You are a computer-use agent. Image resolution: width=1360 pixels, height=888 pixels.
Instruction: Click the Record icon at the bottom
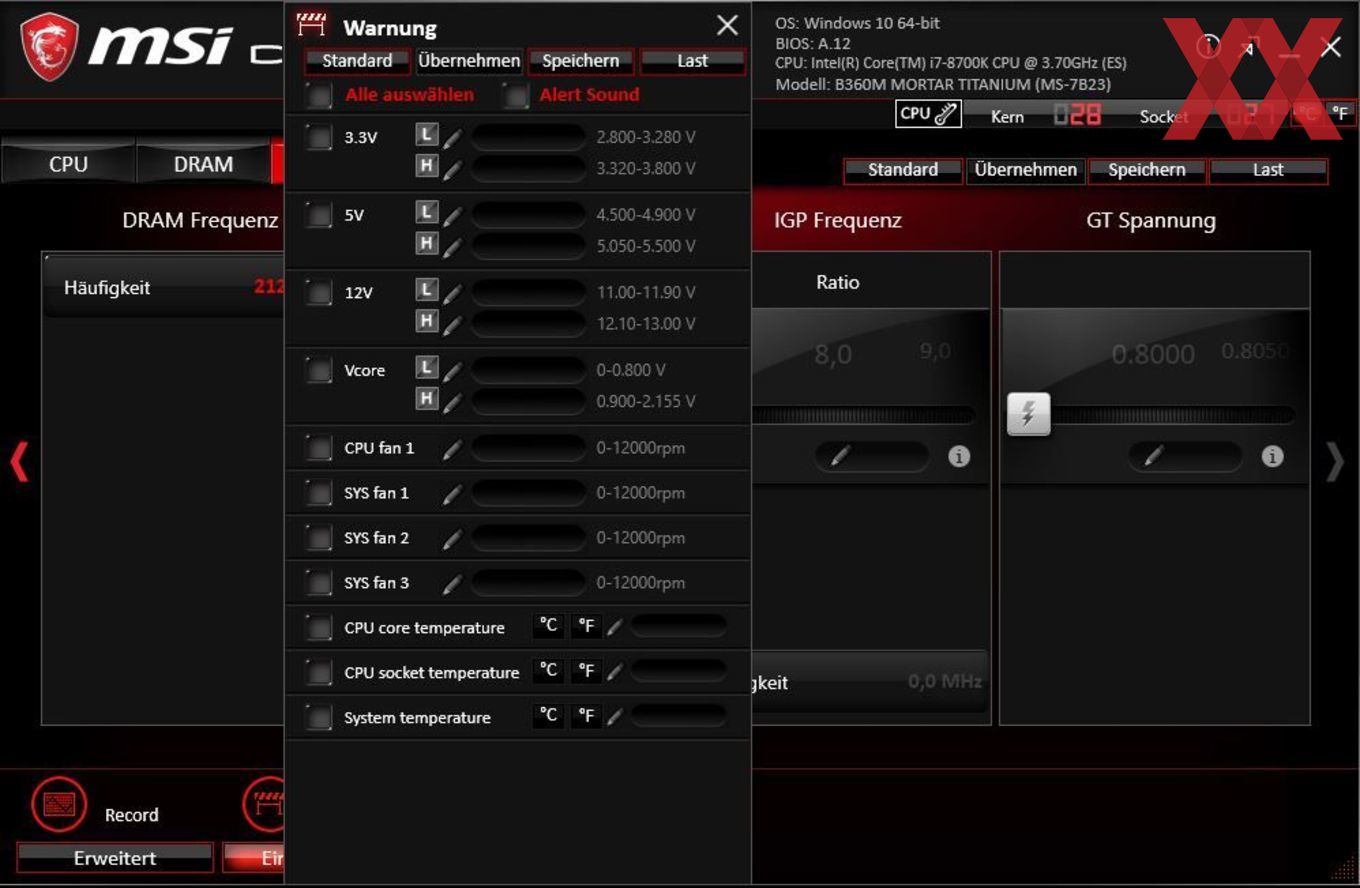coord(59,804)
